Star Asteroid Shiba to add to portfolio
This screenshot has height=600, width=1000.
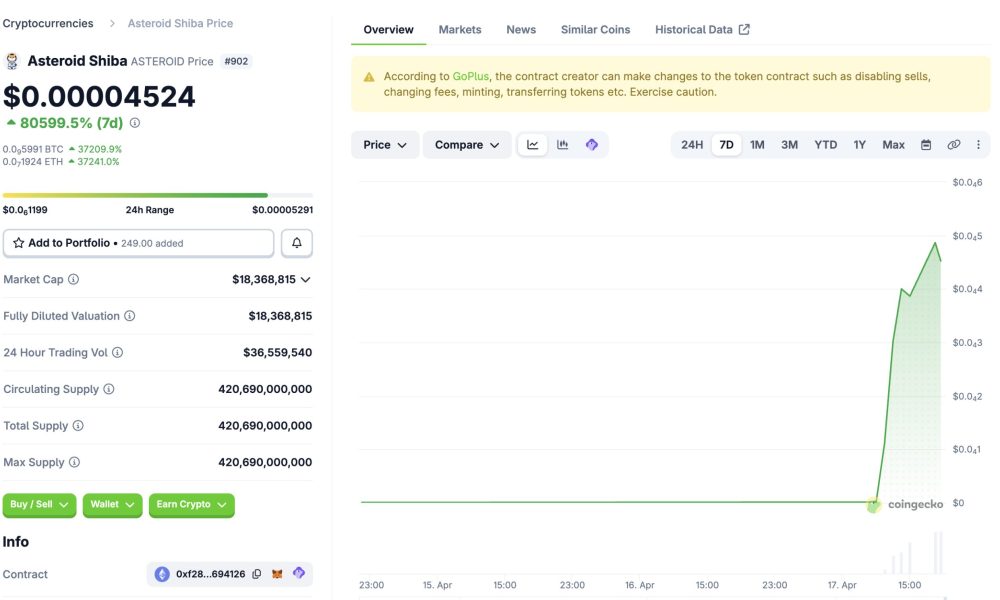point(18,242)
